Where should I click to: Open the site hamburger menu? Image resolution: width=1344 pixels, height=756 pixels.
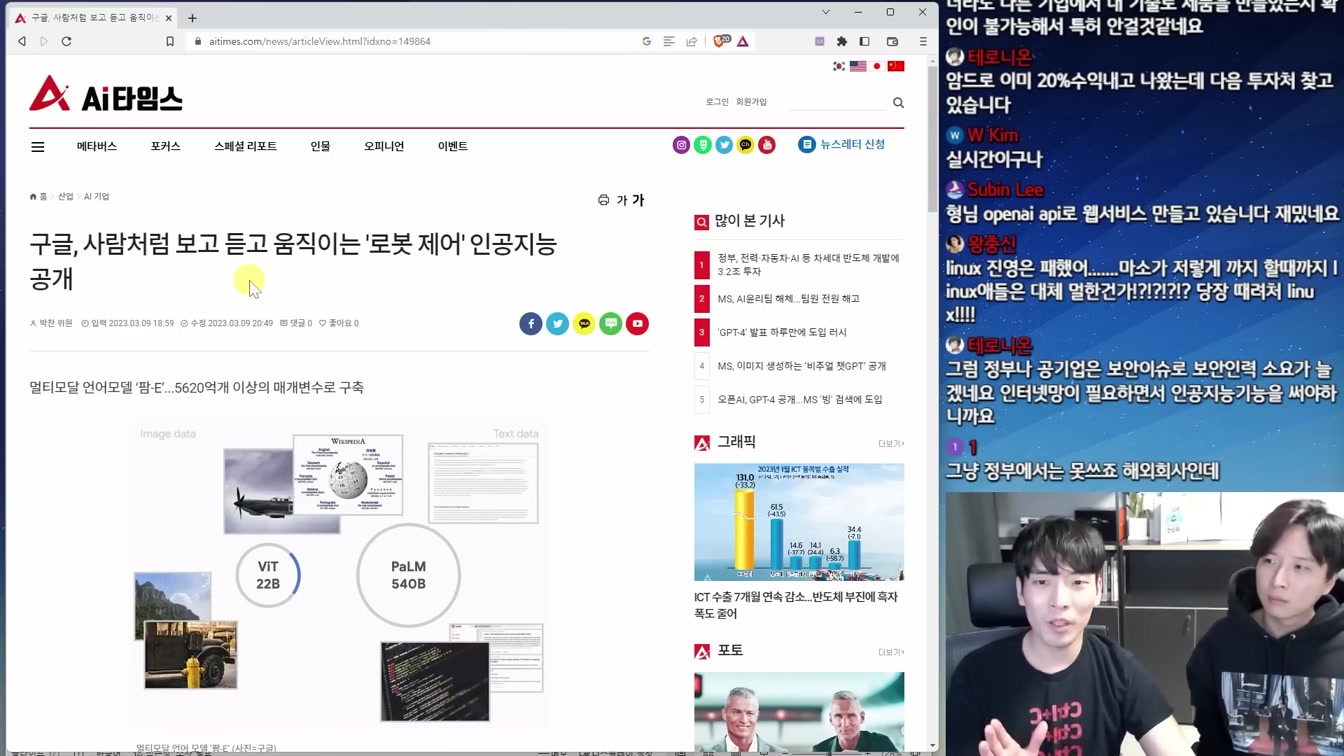[x=38, y=147]
